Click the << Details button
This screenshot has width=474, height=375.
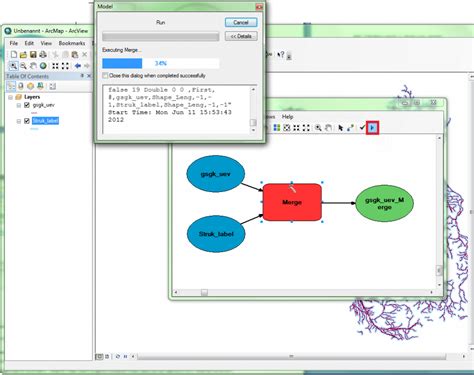tap(241, 36)
